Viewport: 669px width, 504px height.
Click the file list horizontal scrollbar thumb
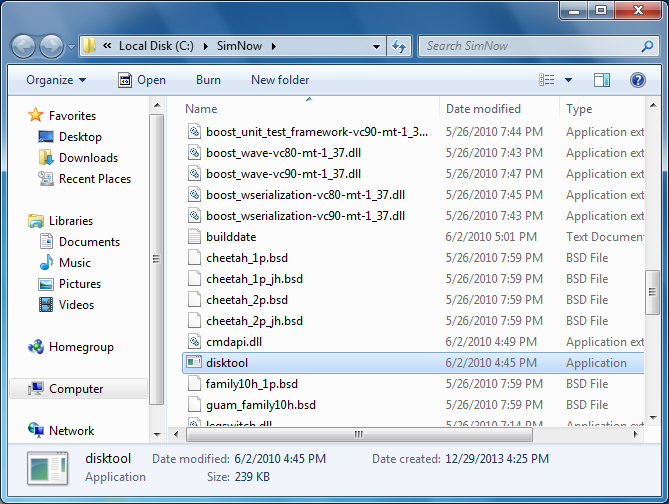359,434
